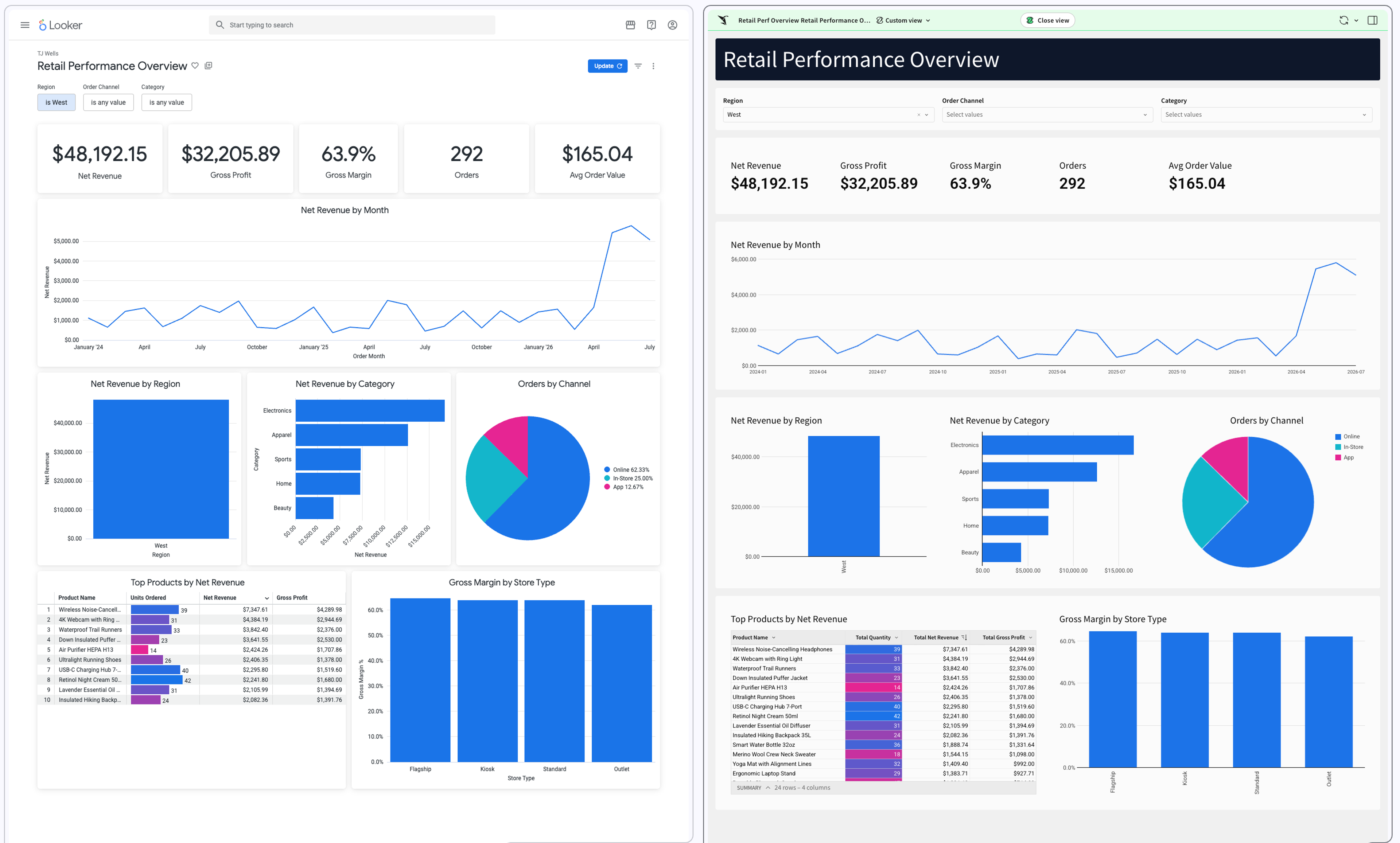Screen dimensions: 1400x843
Task: Click the 'TJ Wells' folder link in Looker
Action: pos(48,54)
